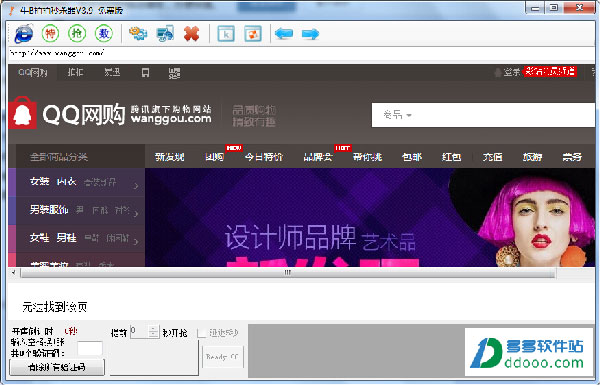Click the Ready GO button
Viewport: 600px width, 385px height.
[222, 357]
